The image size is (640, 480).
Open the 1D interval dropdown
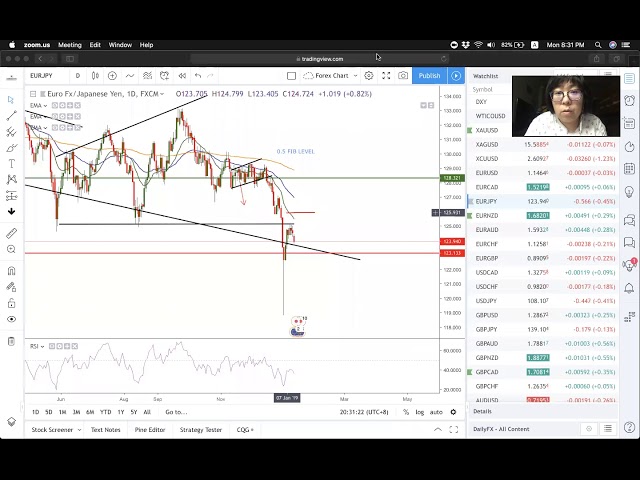click(77, 76)
